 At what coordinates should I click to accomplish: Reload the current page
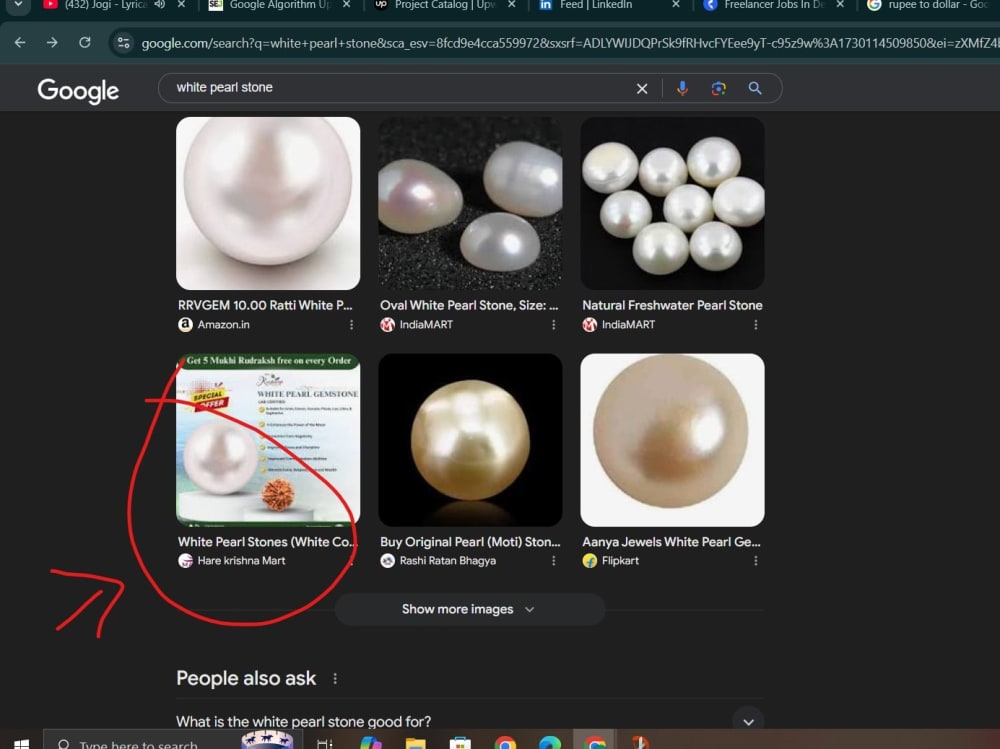(85, 43)
